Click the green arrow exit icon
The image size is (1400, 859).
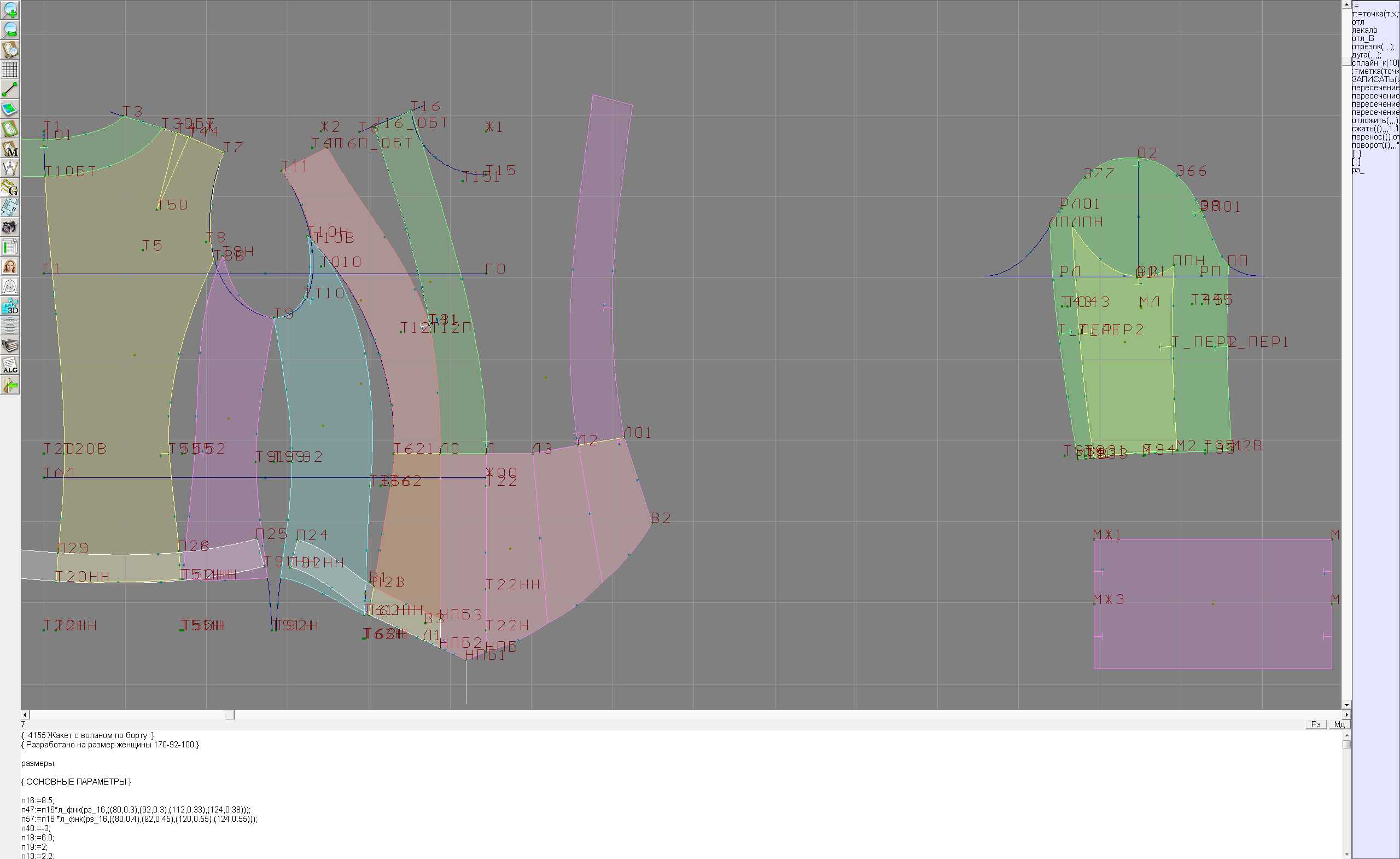10,385
